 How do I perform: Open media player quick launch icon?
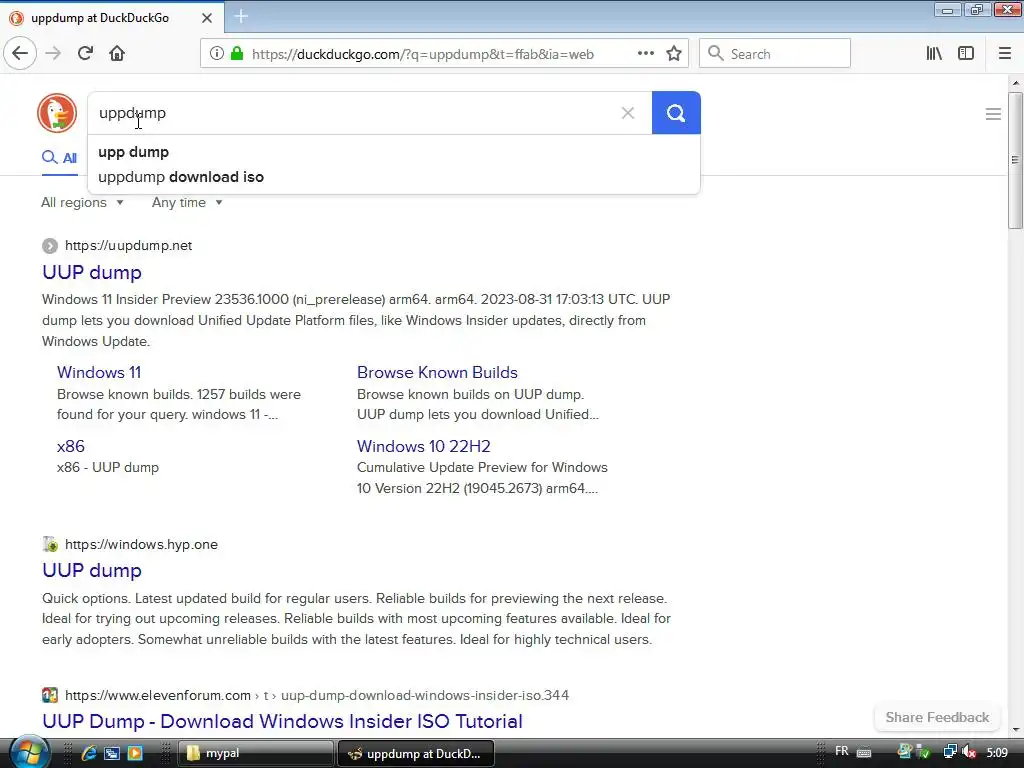[x=135, y=753]
